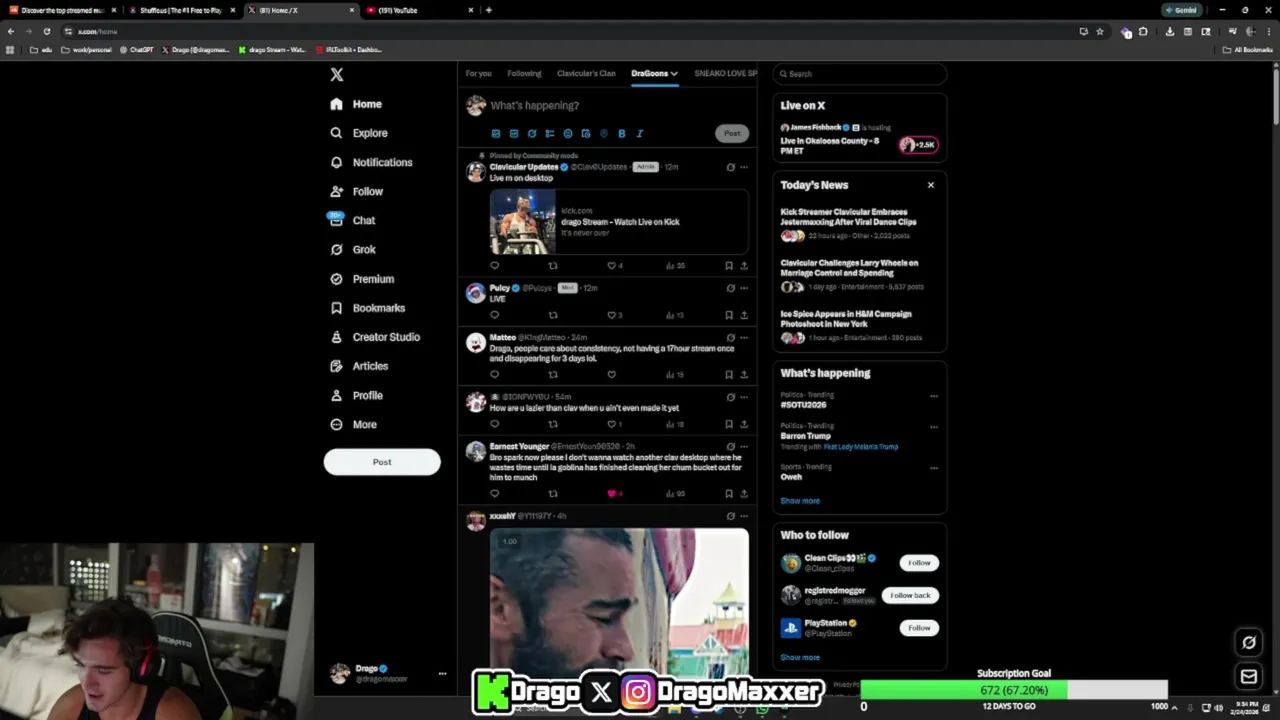Image resolution: width=1280 pixels, height=720 pixels.
Task: Follow back registredmogger
Action: coord(910,595)
